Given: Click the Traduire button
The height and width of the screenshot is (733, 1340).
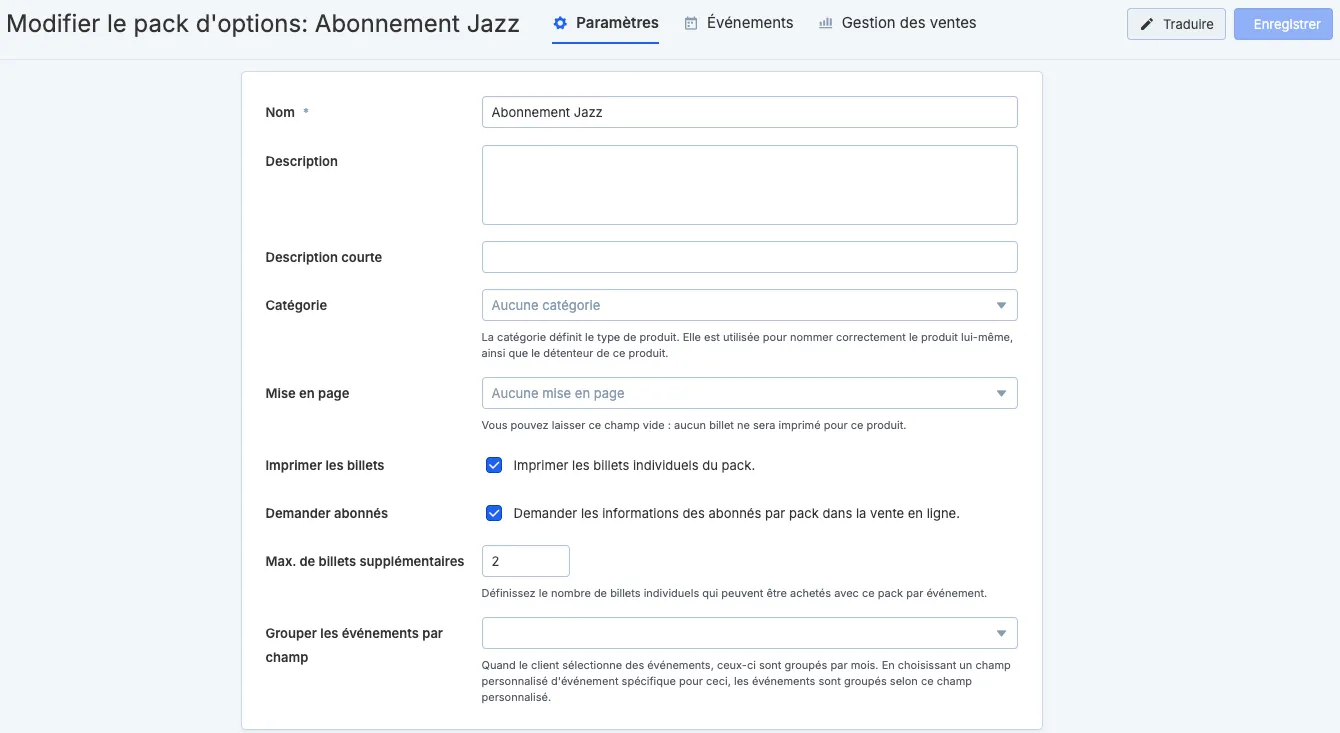Looking at the screenshot, I should click(x=1176, y=24).
